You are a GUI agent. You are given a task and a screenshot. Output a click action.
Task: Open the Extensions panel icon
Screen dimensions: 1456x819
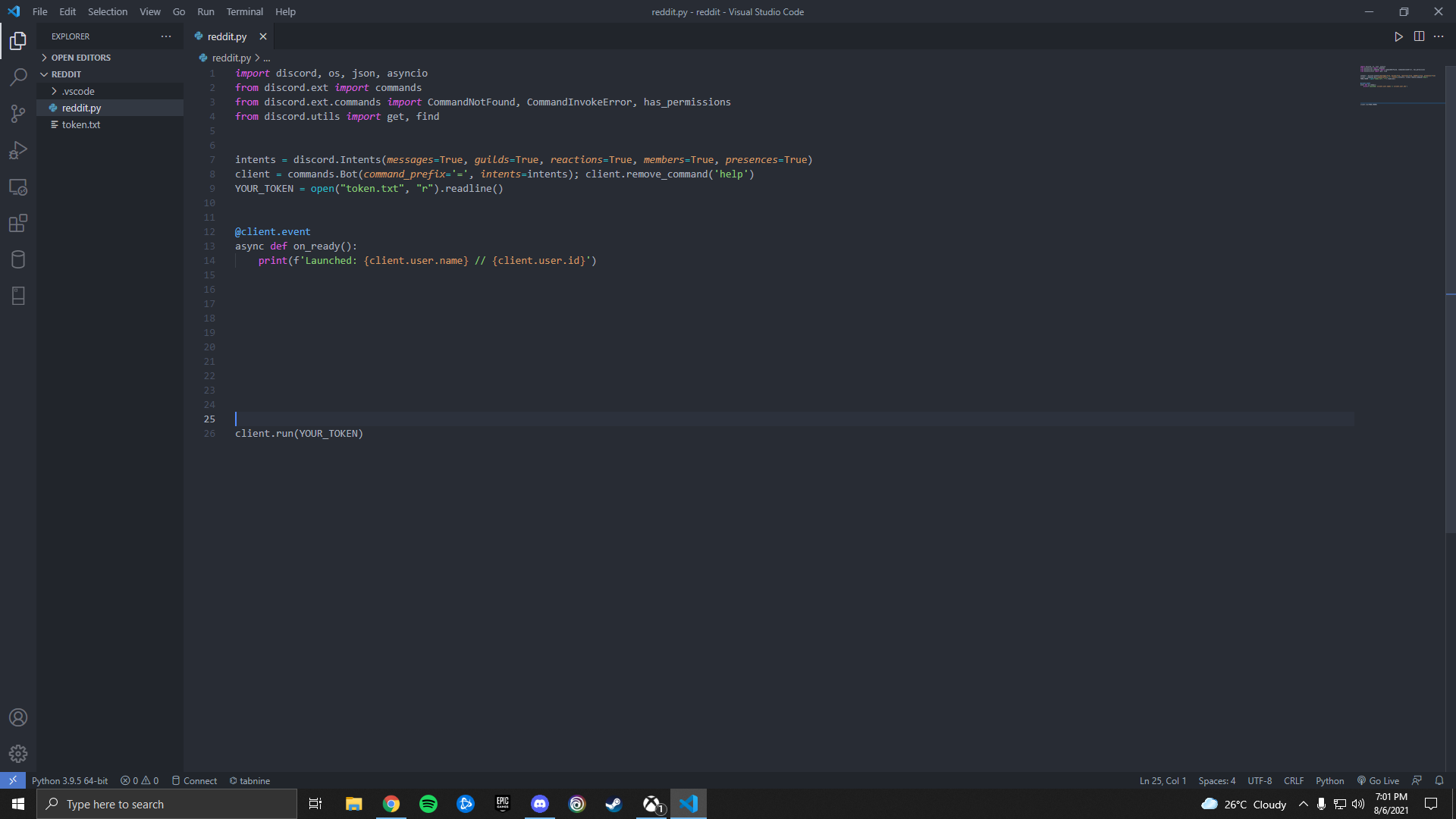tap(18, 223)
